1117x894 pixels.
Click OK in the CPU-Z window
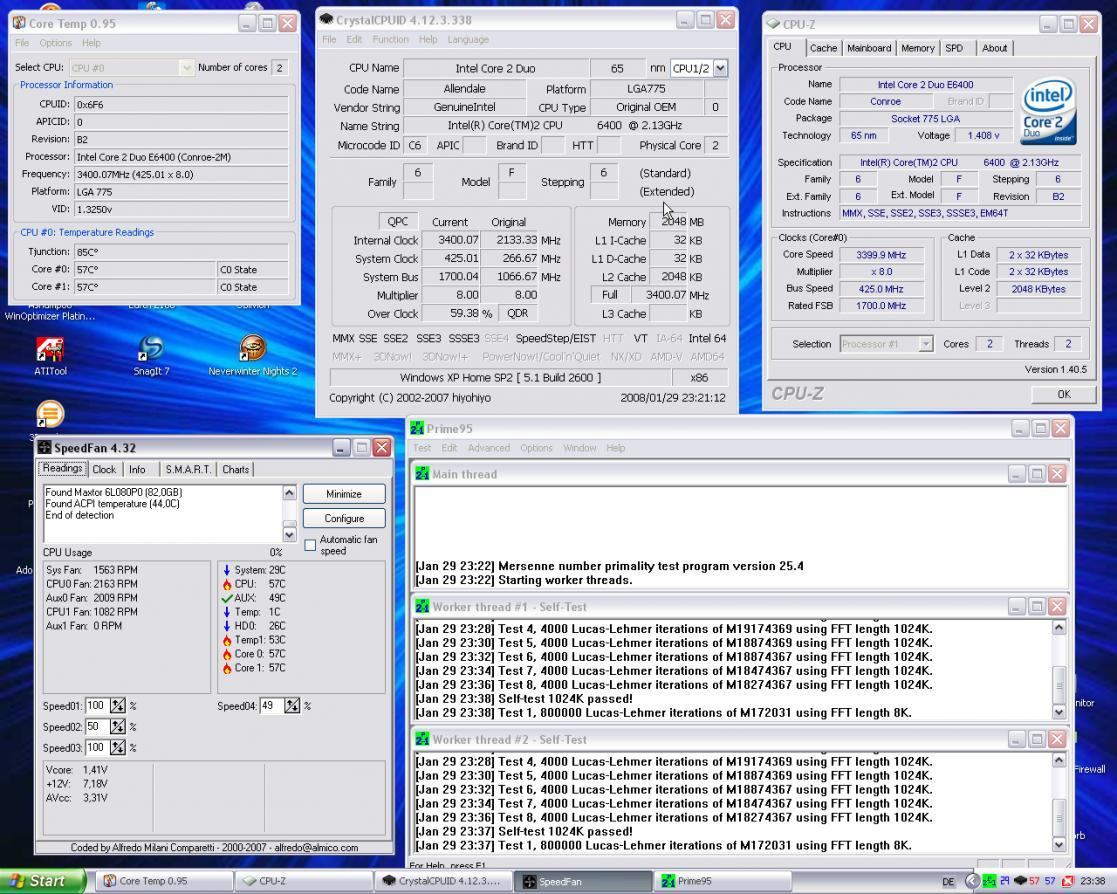[1064, 394]
